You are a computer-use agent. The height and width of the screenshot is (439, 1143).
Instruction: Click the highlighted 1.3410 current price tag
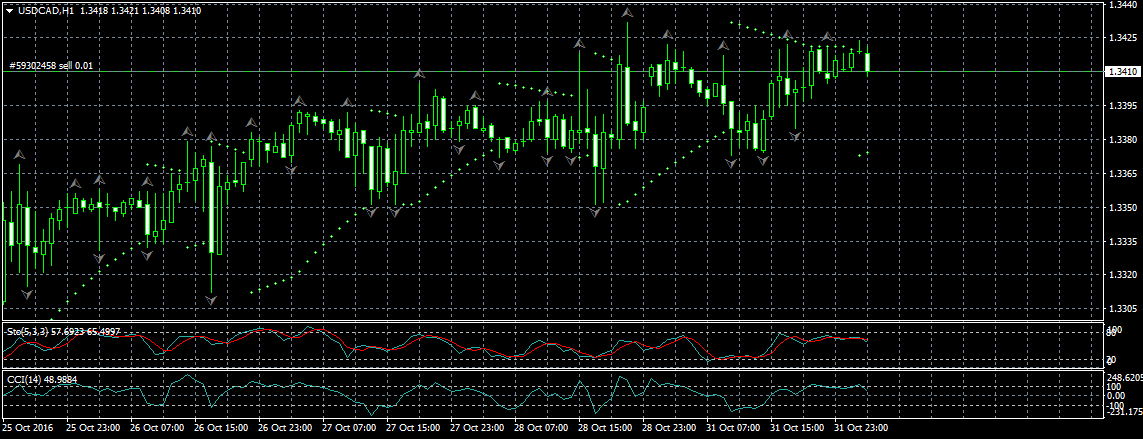[1123, 72]
